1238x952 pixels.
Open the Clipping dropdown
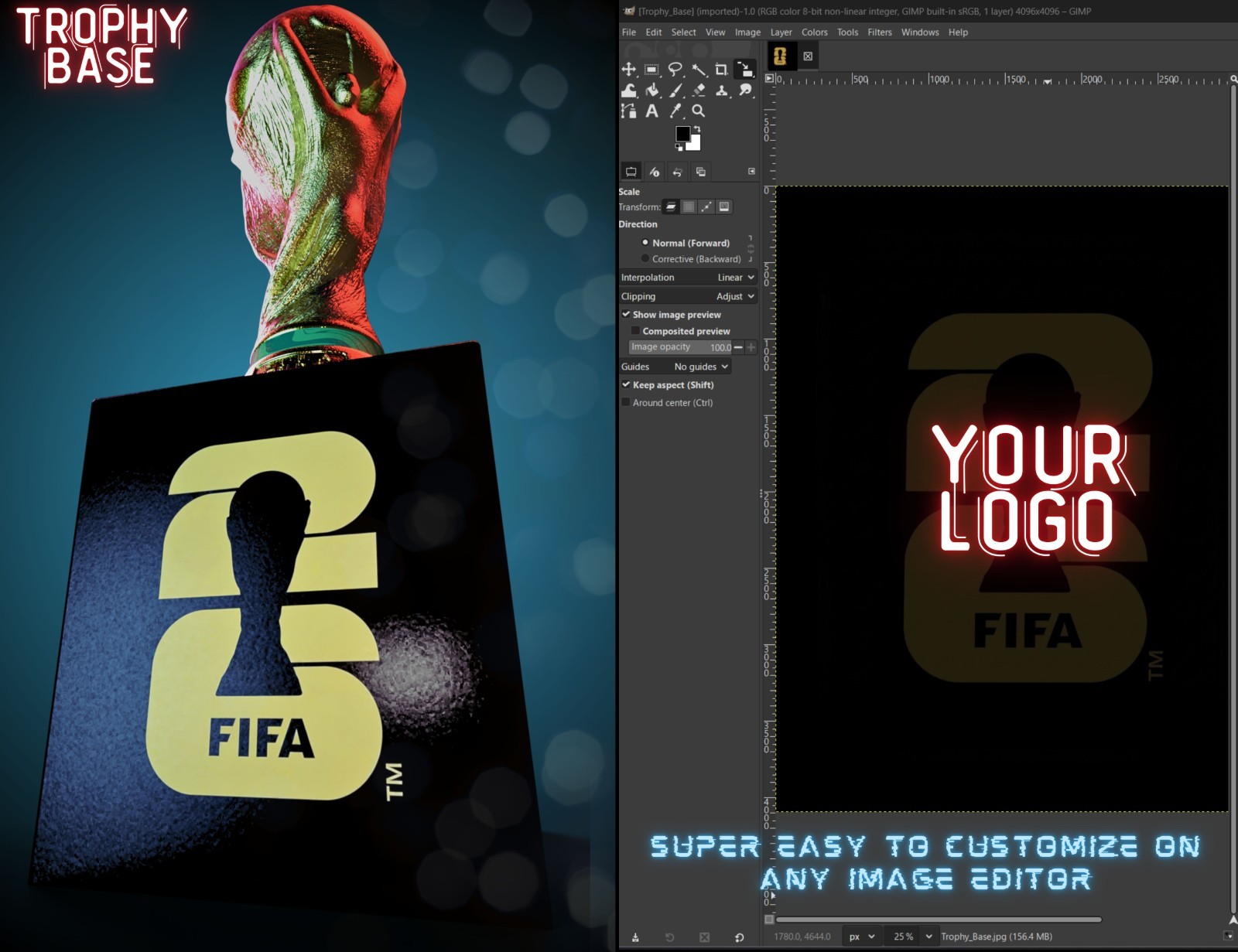pyautogui.click(x=688, y=296)
